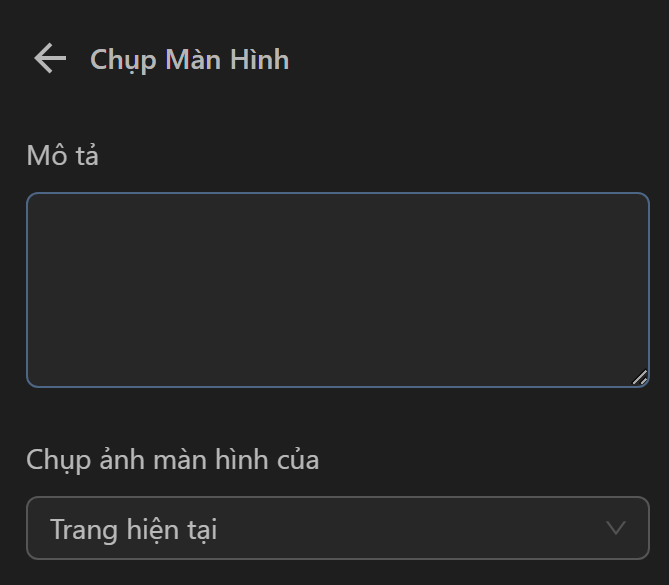Click the Chụp ảnh màn hình của label
The image size is (669, 585).
click(172, 460)
